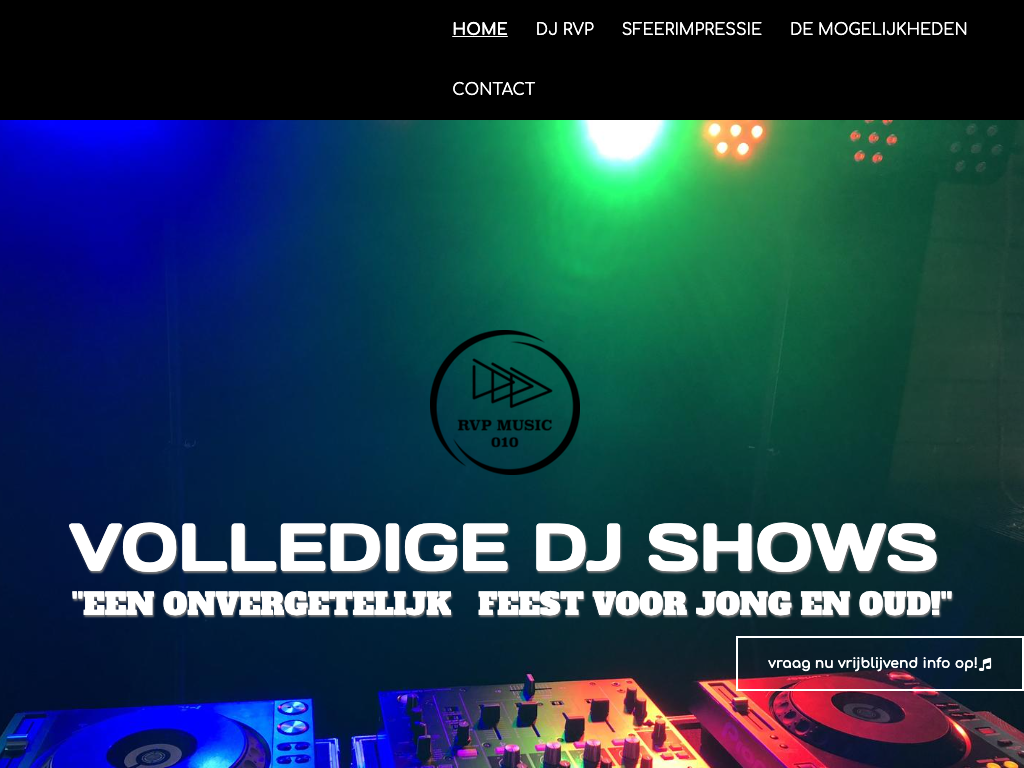Click the VOLLEDIGE DJ SHOWS headline
This screenshot has width=1024, height=768.
coord(503,547)
